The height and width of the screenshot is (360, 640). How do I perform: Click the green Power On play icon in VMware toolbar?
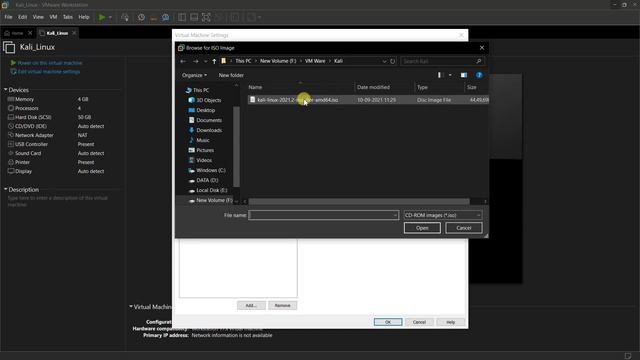coord(102,17)
